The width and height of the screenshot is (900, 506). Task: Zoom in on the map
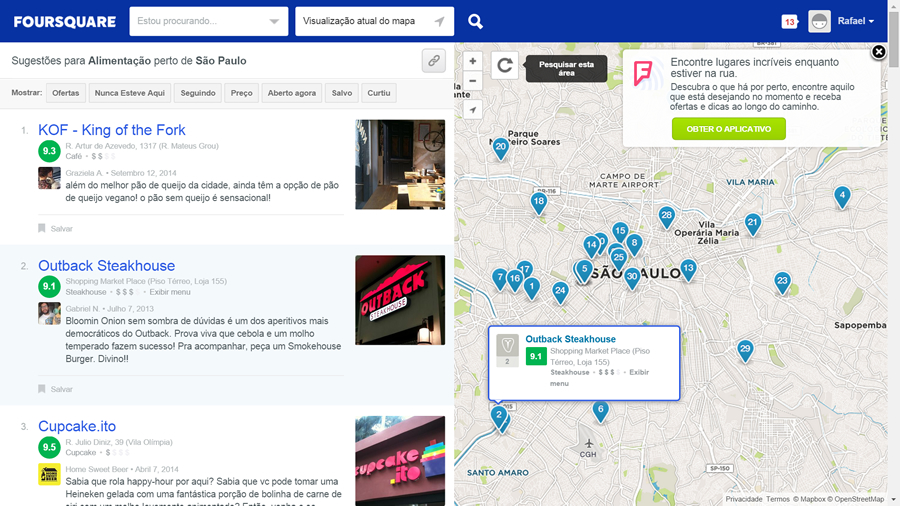[x=472, y=61]
